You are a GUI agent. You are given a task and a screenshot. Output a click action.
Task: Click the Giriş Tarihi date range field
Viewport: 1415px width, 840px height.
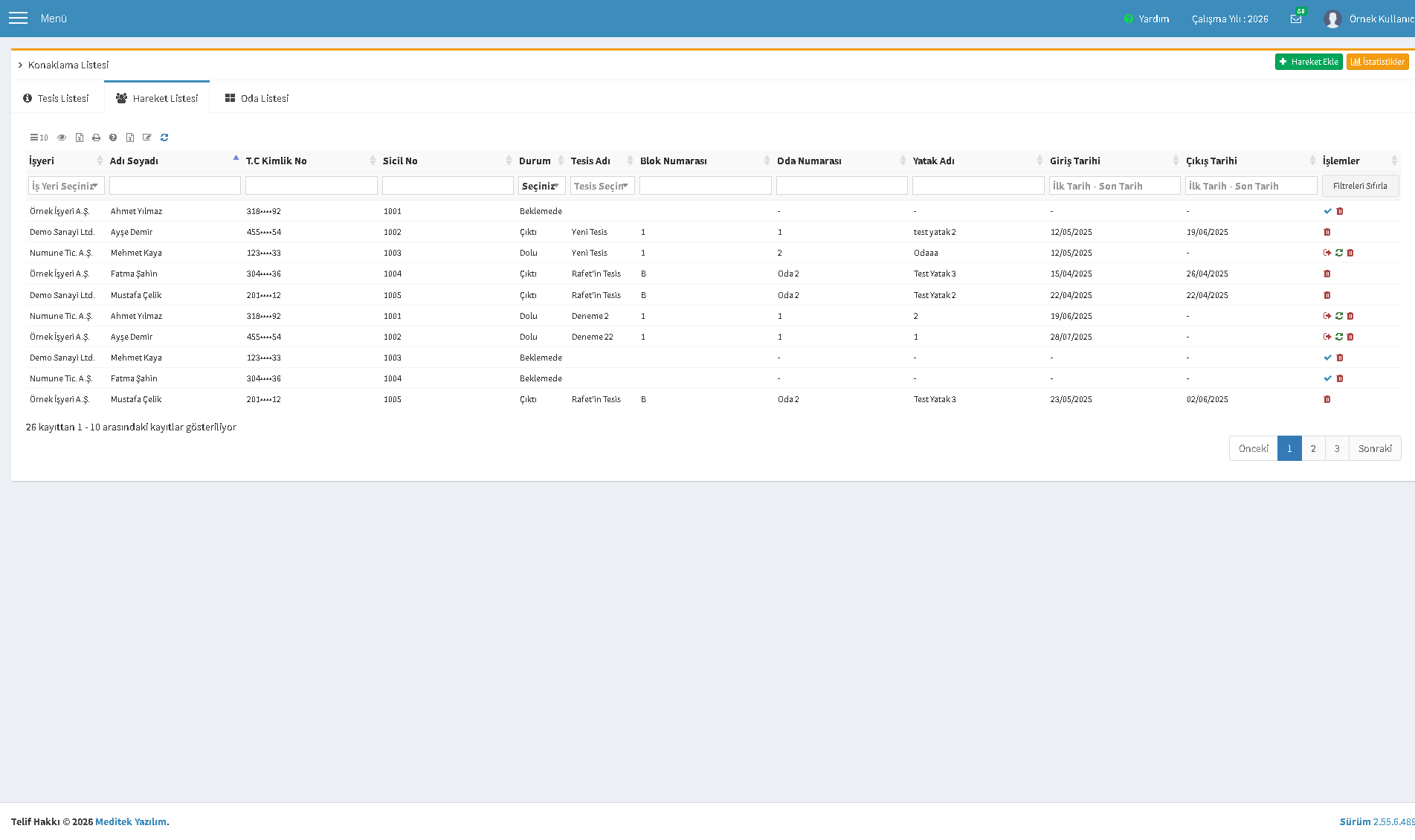point(1115,186)
